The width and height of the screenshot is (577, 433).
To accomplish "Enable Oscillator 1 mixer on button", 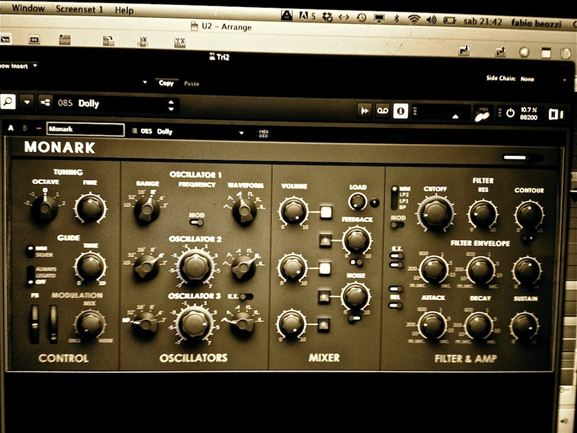I will point(326,212).
